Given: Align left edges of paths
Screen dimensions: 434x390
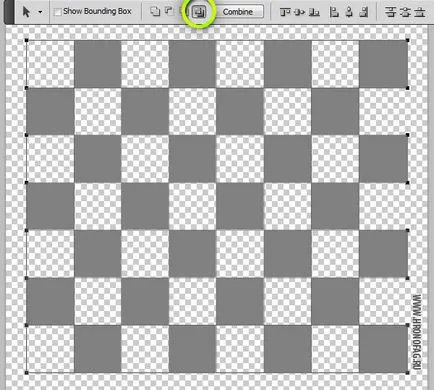Looking at the screenshot, I should point(334,12).
